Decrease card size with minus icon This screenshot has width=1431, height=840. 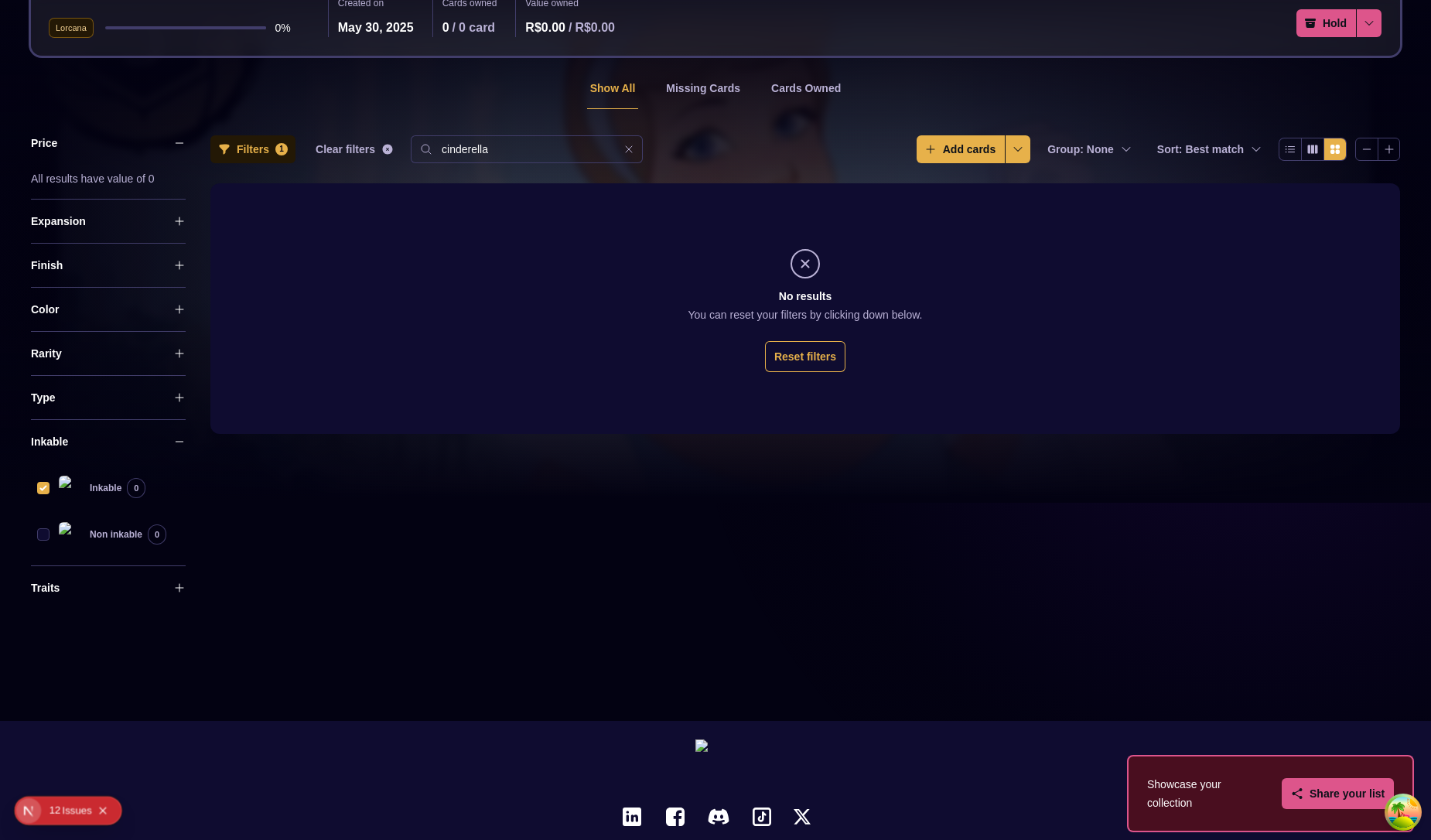pos(1367,149)
